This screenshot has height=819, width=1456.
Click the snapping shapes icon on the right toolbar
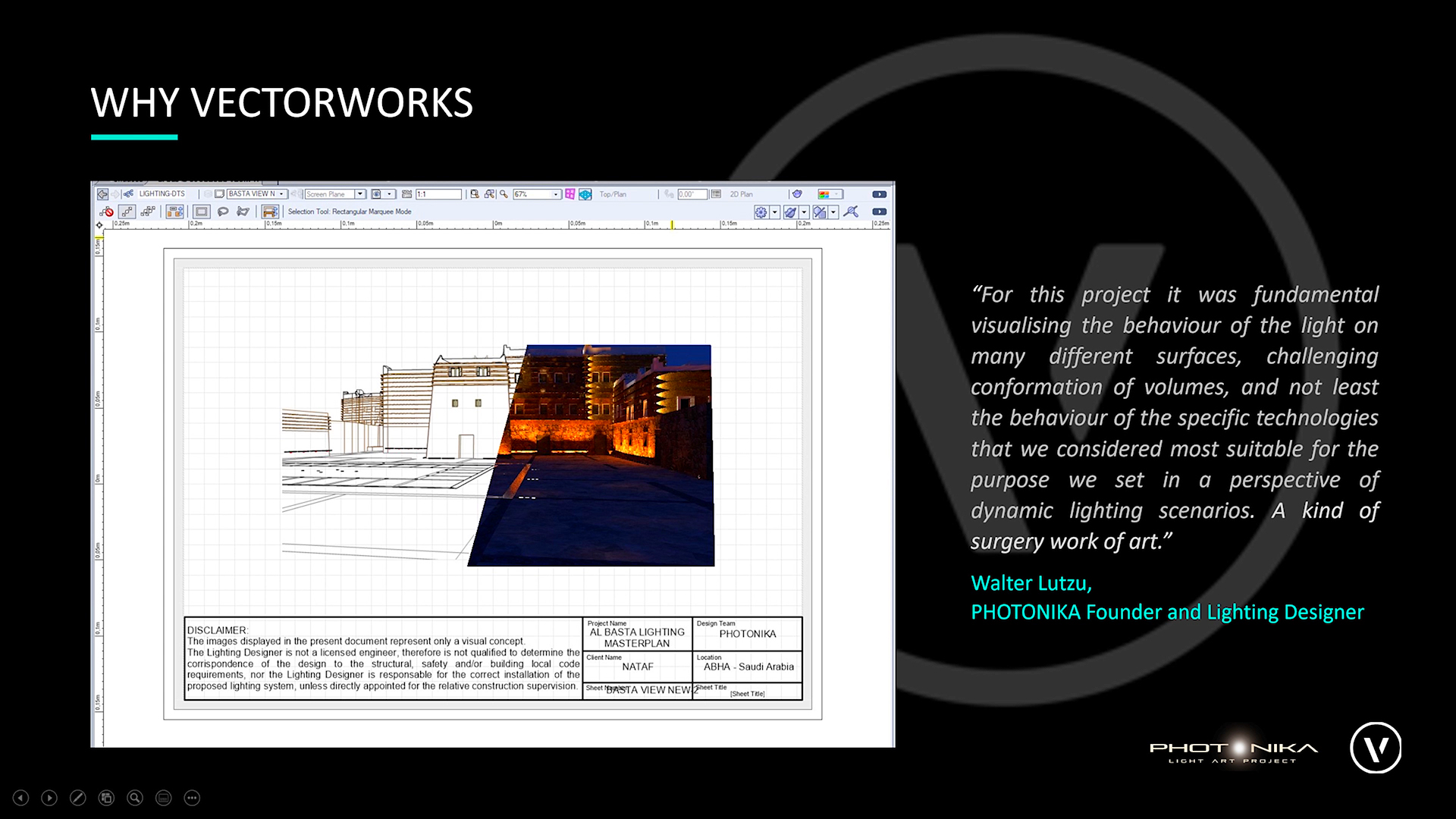820,212
